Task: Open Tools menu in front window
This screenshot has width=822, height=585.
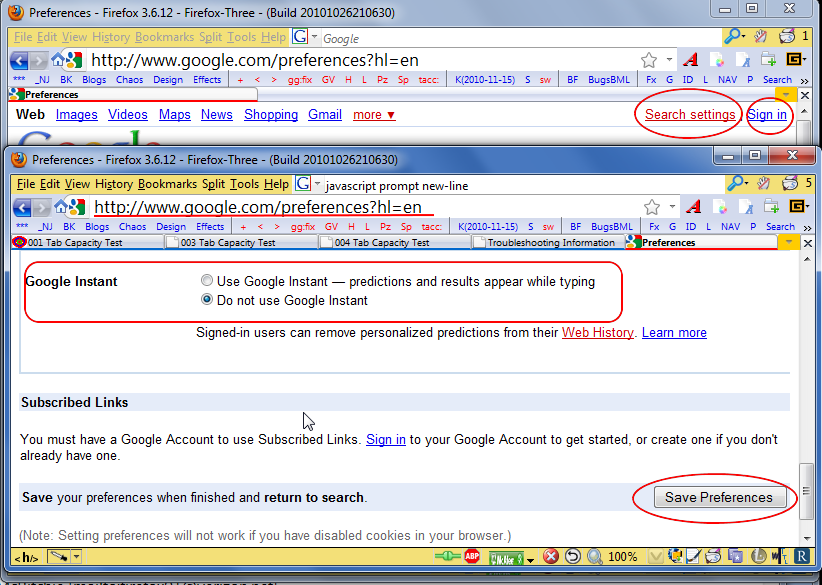Action: click(x=244, y=184)
